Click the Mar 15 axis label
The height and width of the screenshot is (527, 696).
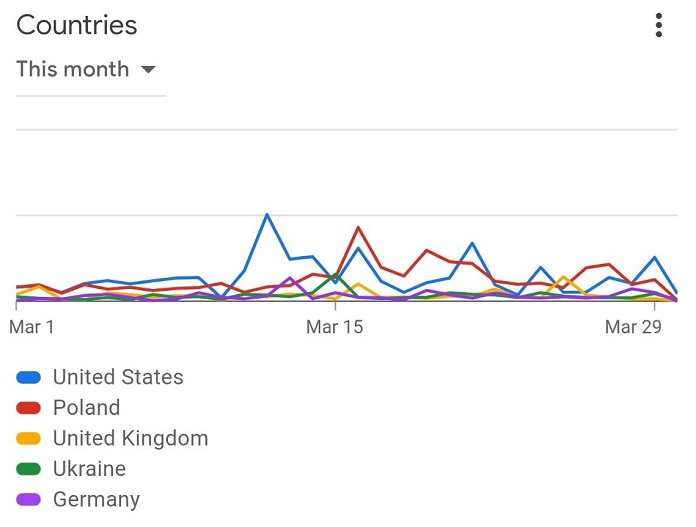[x=335, y=327]
